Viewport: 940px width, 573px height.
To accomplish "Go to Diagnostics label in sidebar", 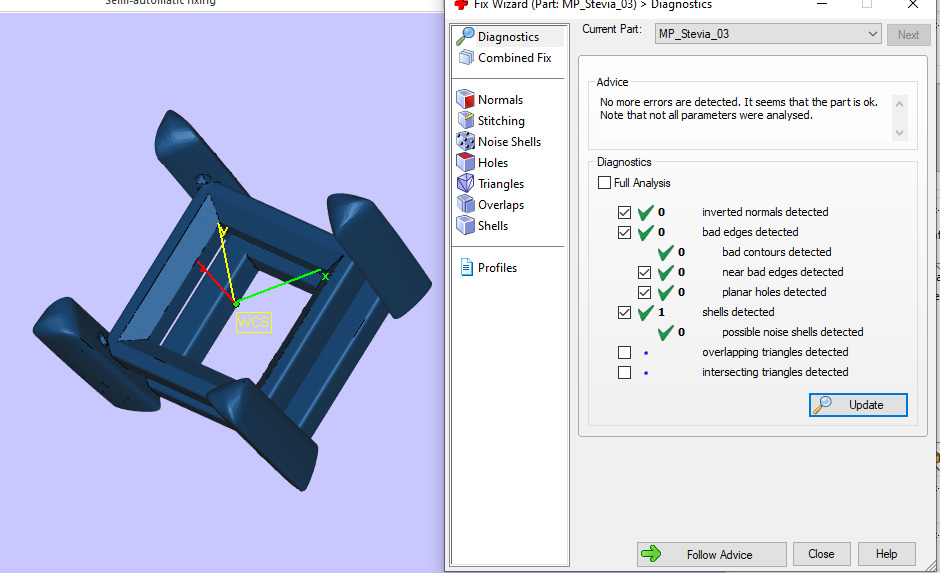I will [508, 37].
